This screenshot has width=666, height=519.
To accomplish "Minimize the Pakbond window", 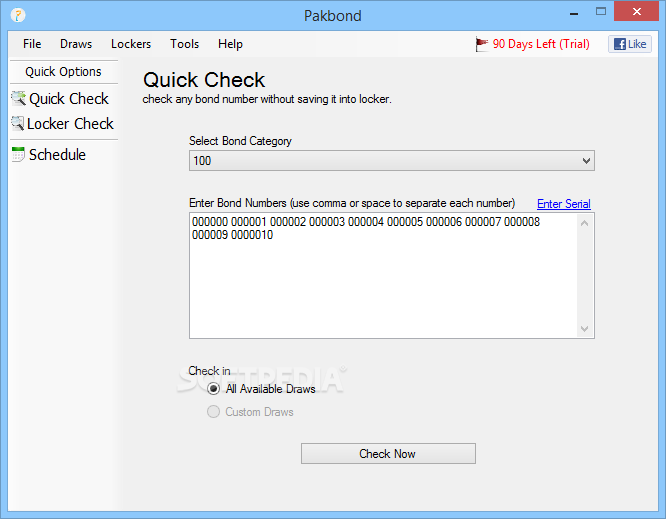I will pyautogui.click(x=574, y=13).
